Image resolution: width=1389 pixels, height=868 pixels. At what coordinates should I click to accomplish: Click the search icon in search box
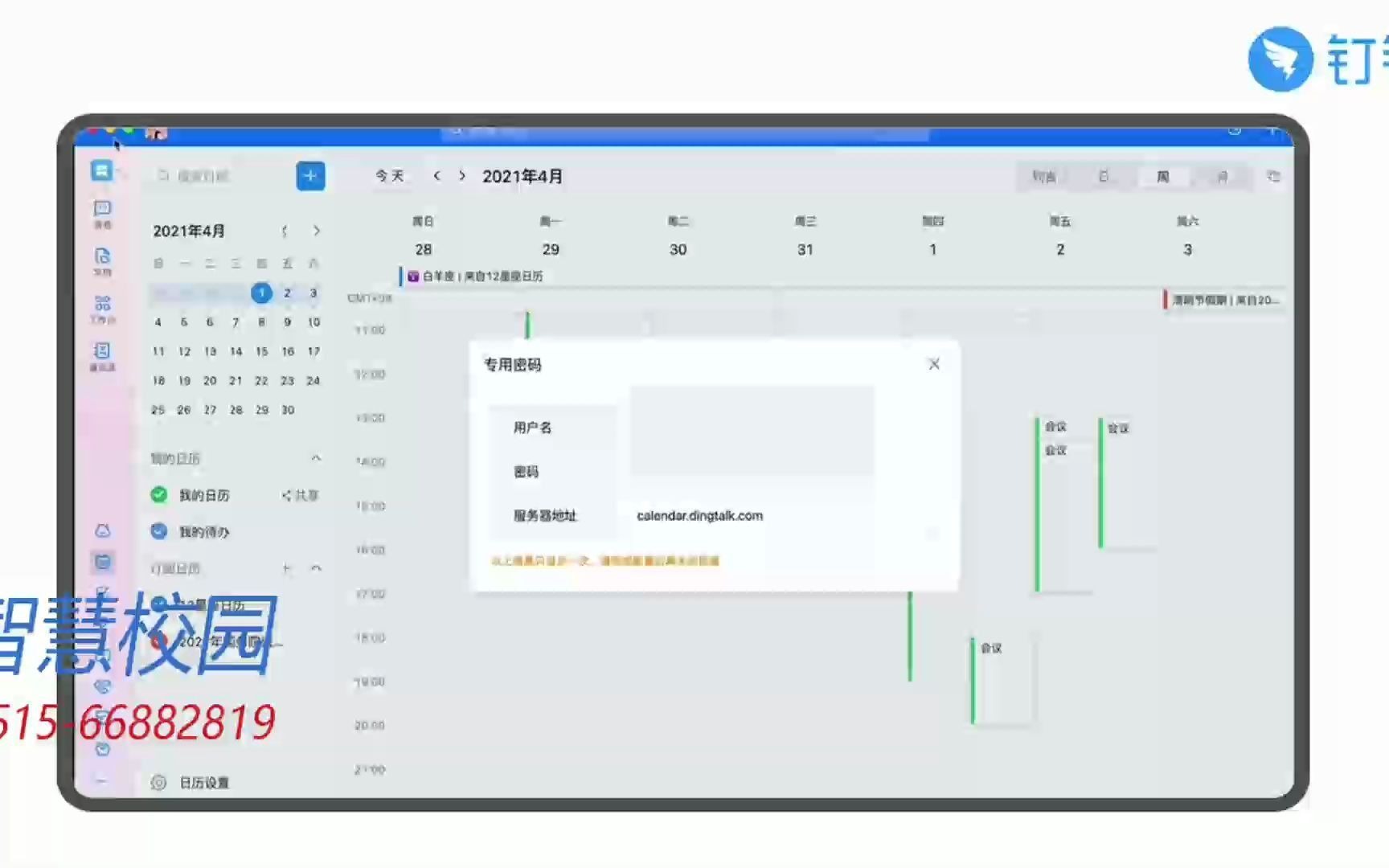(x=163, y=175)
